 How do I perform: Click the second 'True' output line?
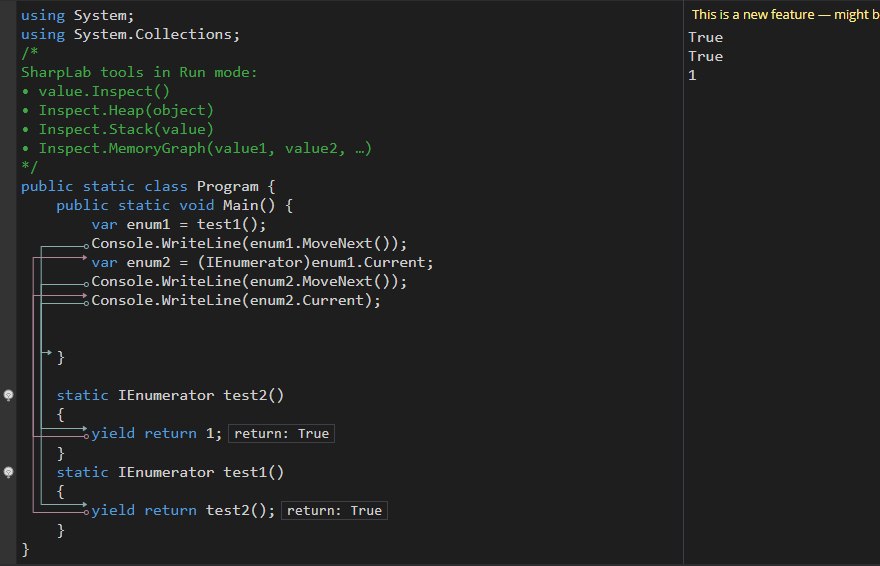pos(705,57)
